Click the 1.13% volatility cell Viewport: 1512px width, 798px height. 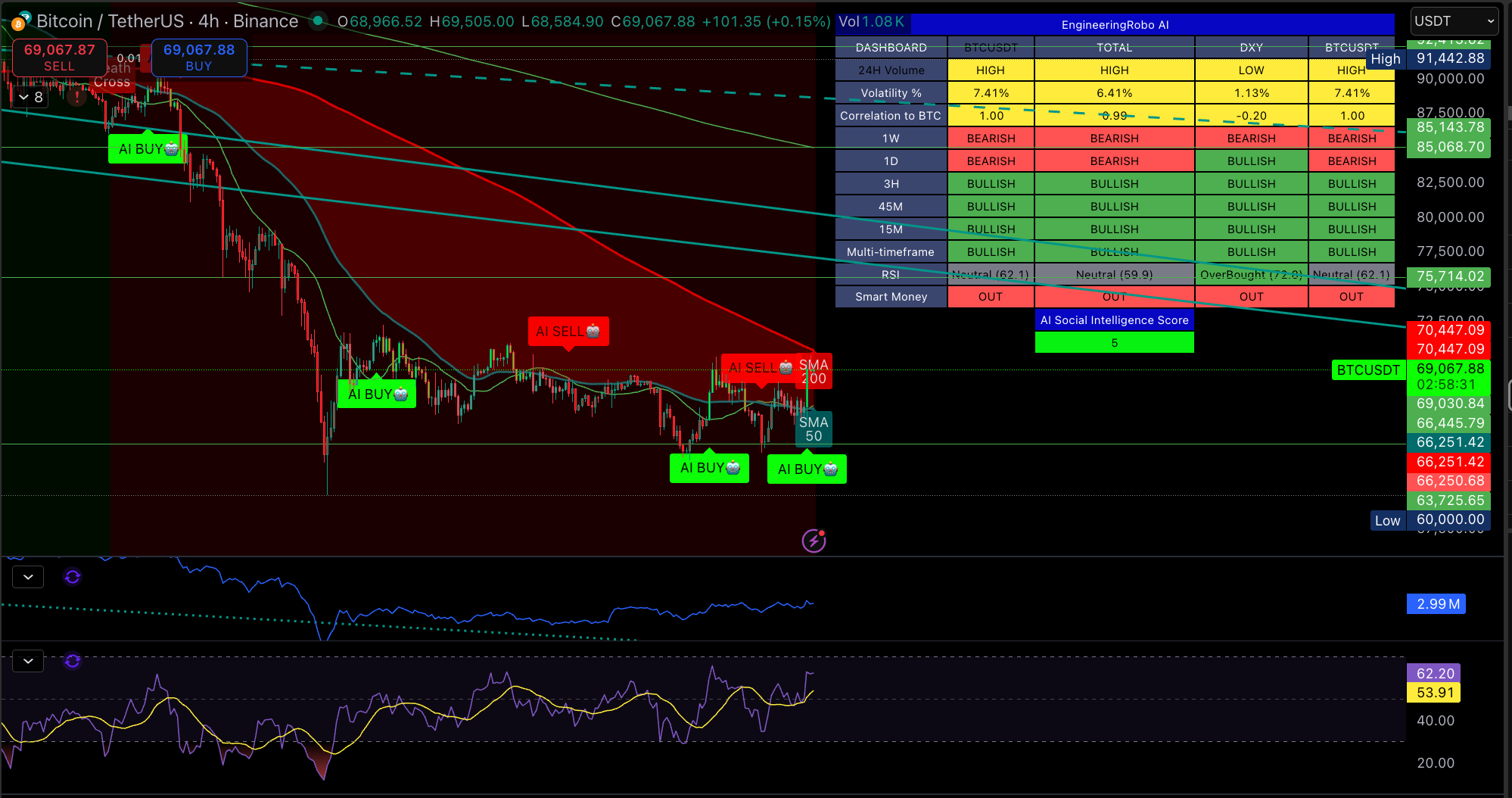click(1251, 92)
